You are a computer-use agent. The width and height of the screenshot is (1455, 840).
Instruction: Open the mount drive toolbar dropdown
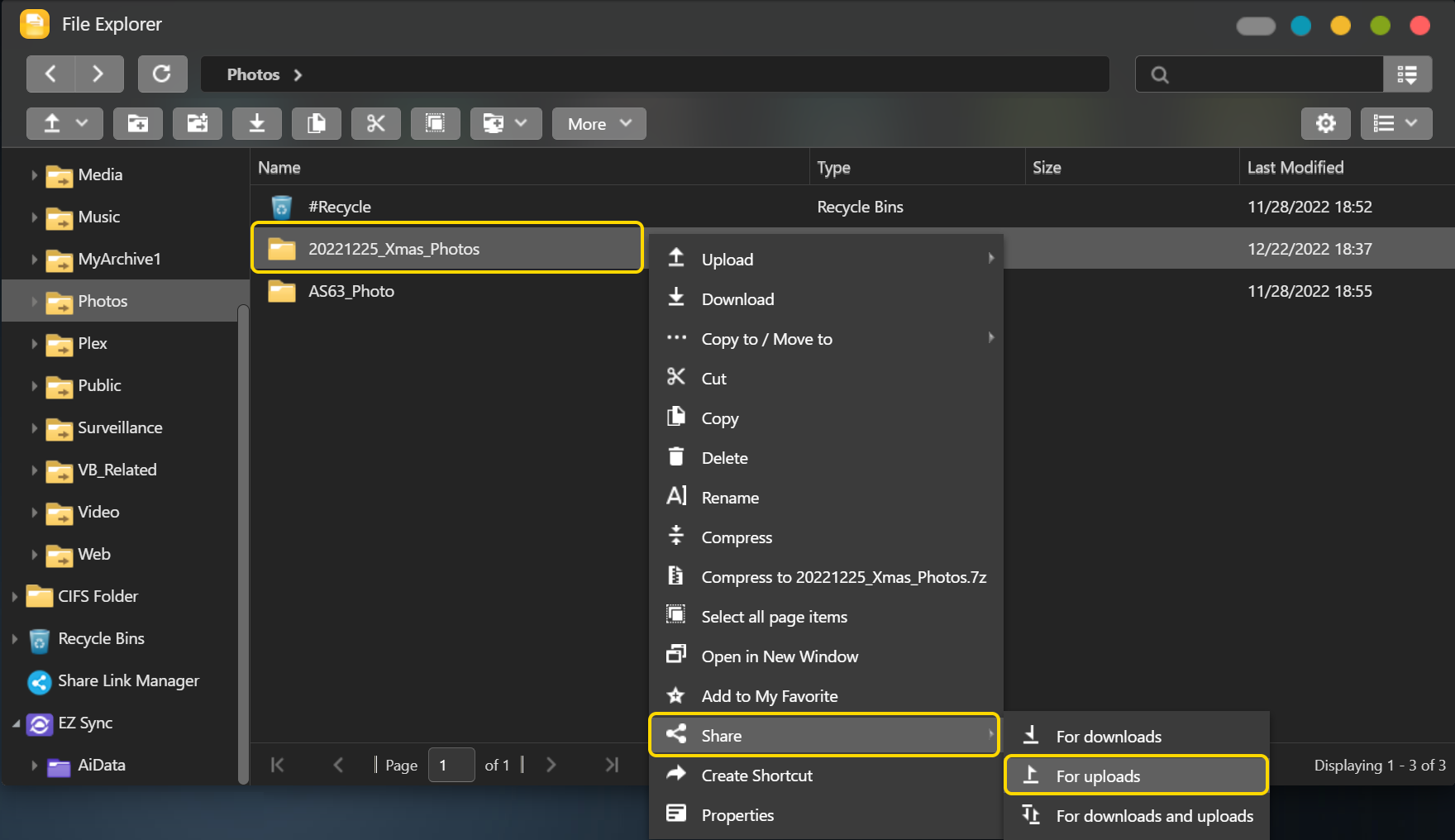[506, 124]
